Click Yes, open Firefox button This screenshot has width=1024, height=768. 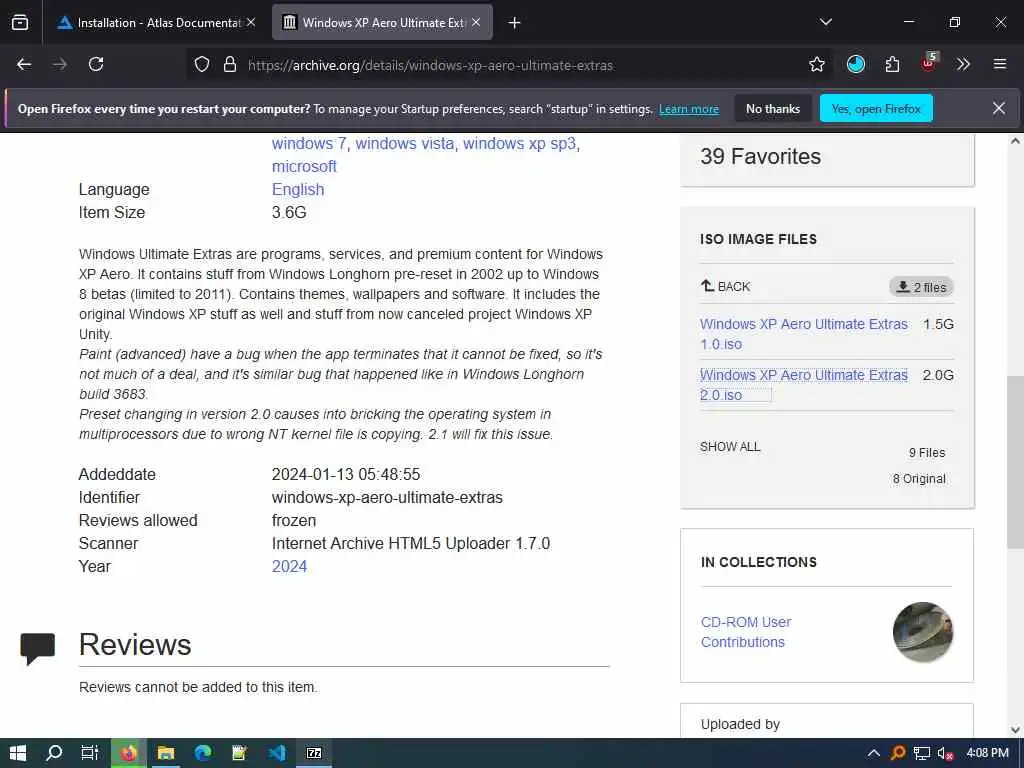tap(876, 108)
